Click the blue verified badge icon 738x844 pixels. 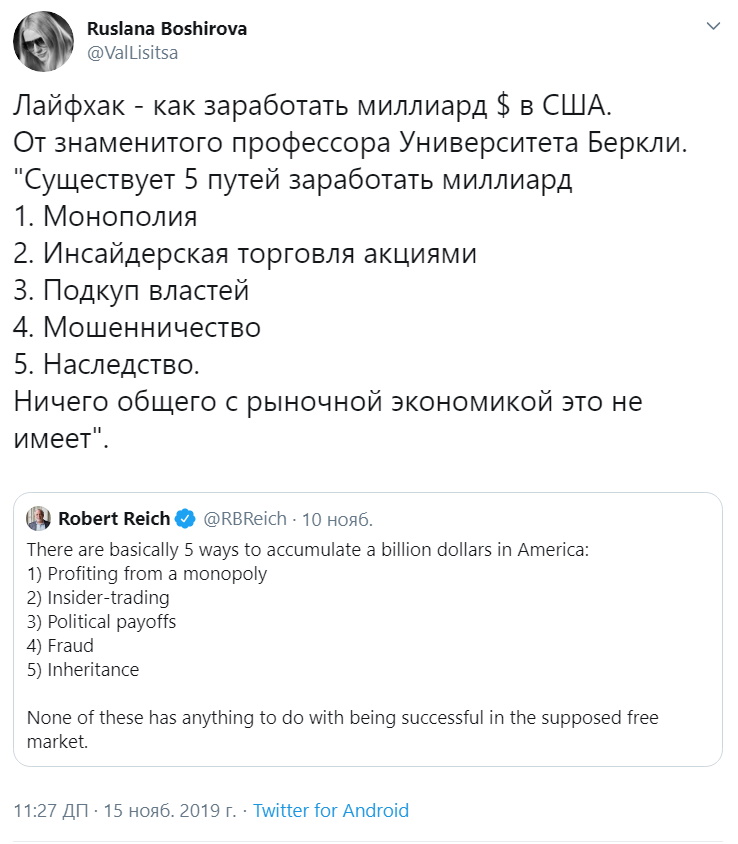point(185,518)
